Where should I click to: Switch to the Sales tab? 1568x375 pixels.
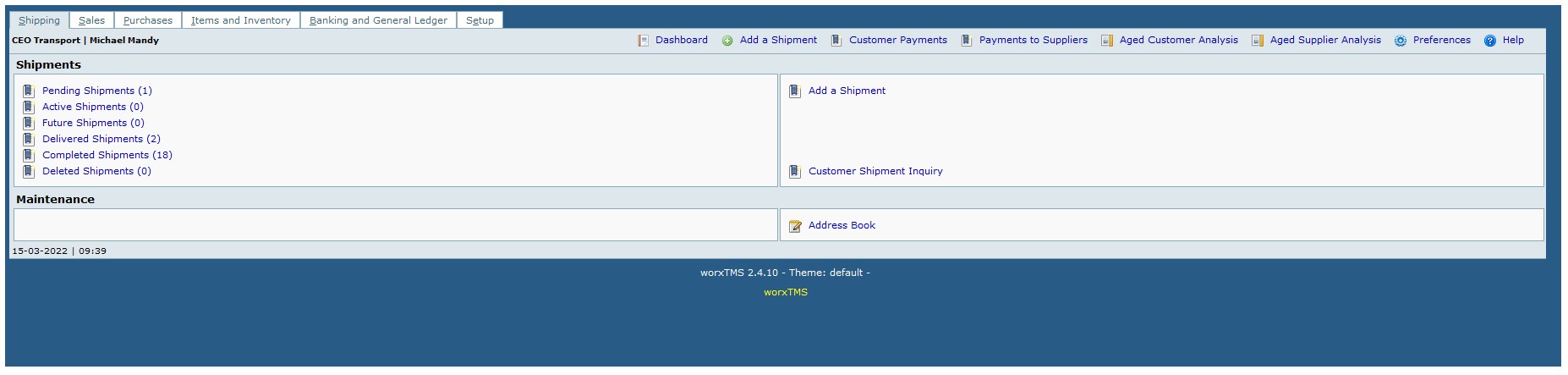tap(91, 20)
